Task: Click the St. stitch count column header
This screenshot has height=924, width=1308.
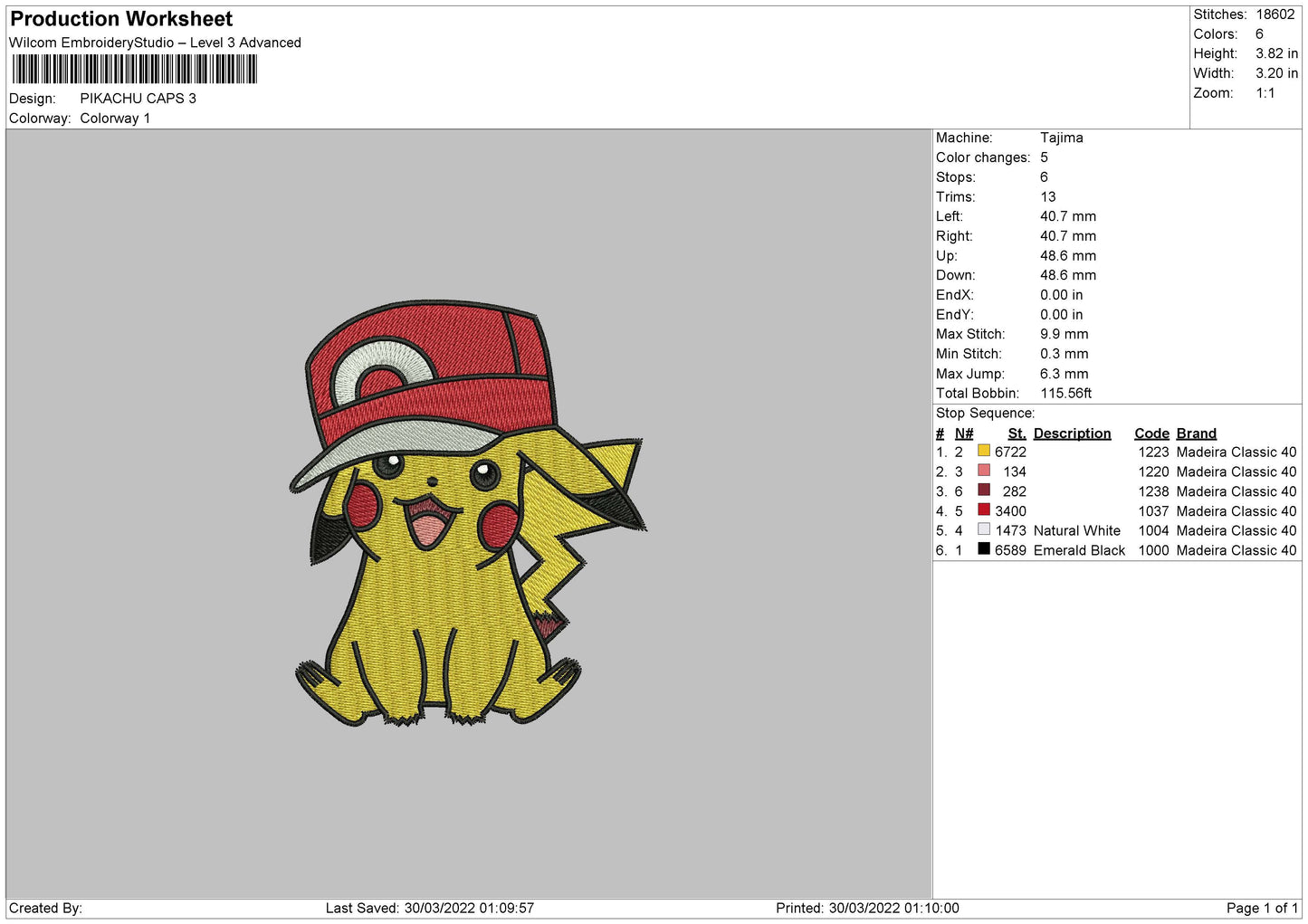Action: coord(1017,433)
